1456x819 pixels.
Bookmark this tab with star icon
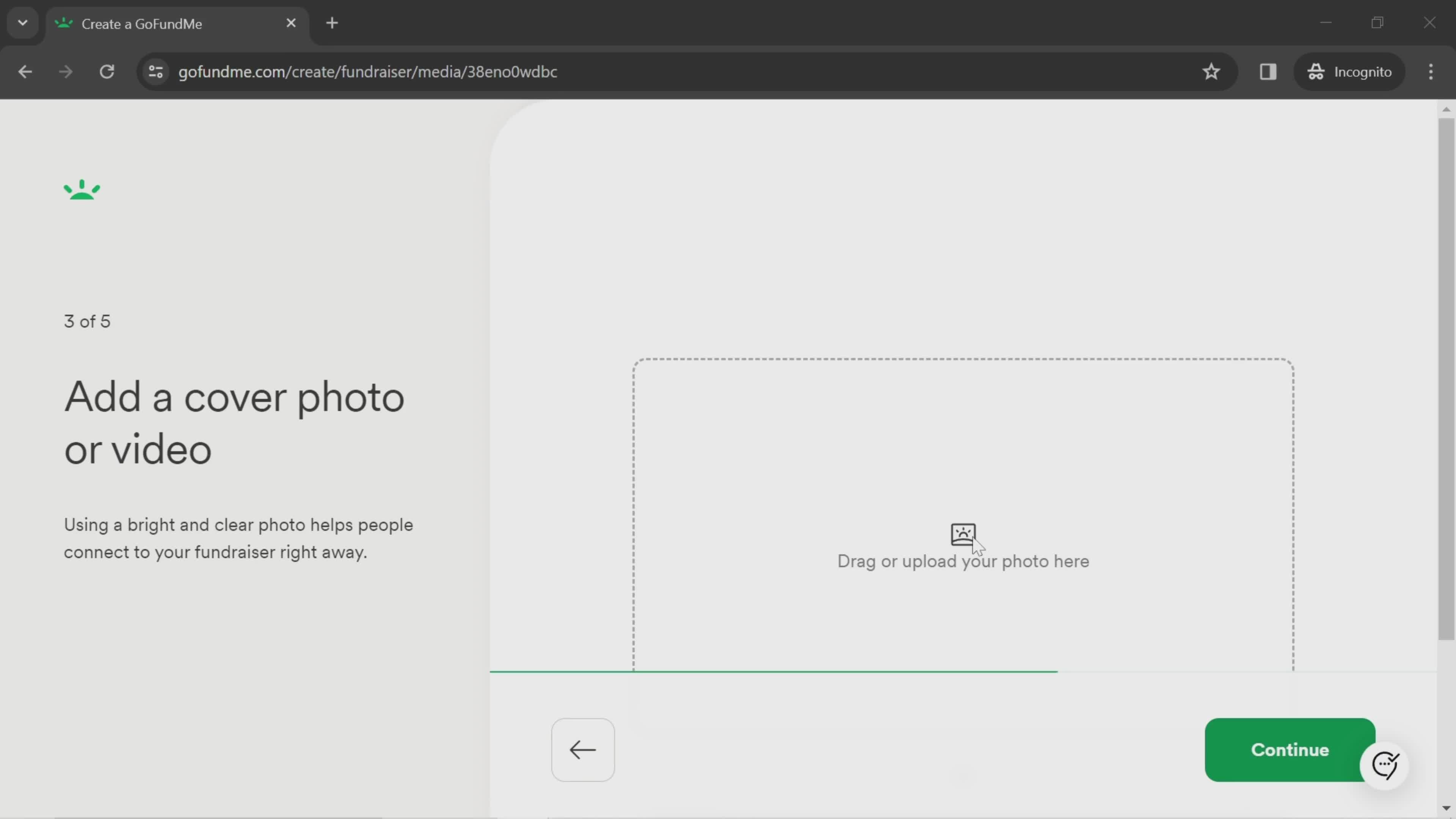pyautogui.click(x=1211, y=72)
